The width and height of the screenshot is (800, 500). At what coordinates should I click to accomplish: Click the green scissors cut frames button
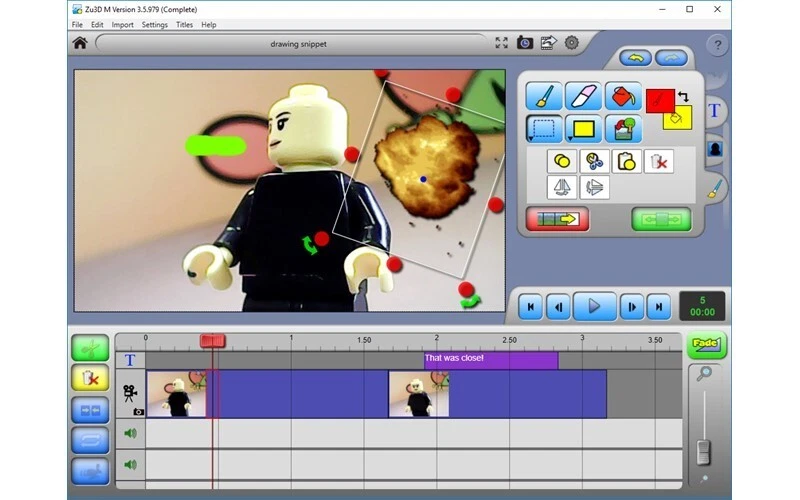(90, 348)
